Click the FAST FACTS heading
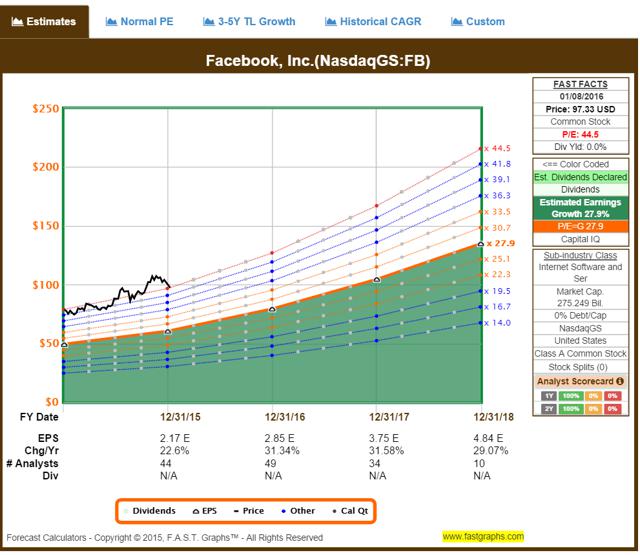 point(580,84)
